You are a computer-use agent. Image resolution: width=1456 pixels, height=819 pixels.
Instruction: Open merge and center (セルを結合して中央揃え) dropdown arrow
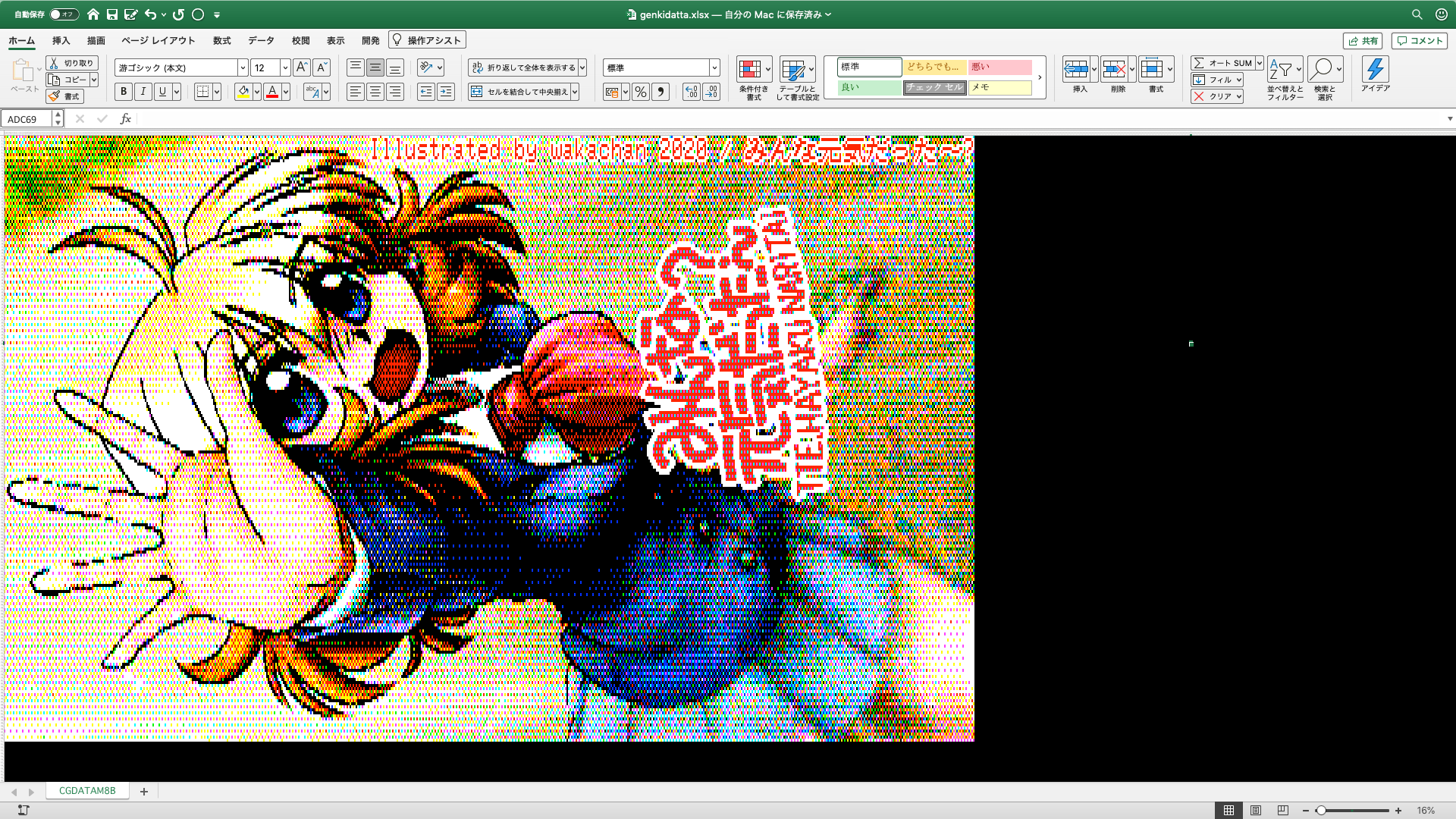575,92
